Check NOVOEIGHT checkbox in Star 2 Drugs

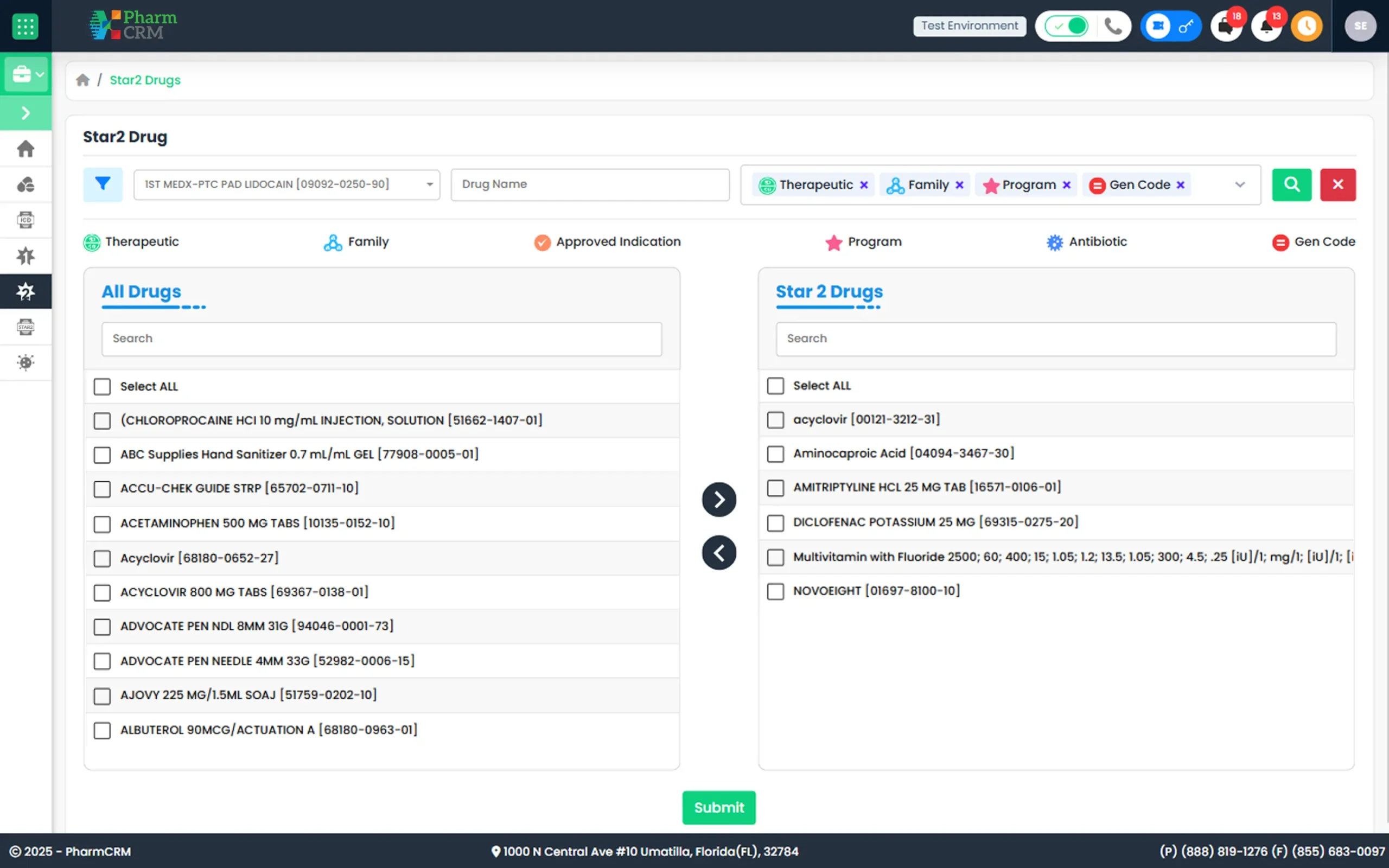(775, 591)
